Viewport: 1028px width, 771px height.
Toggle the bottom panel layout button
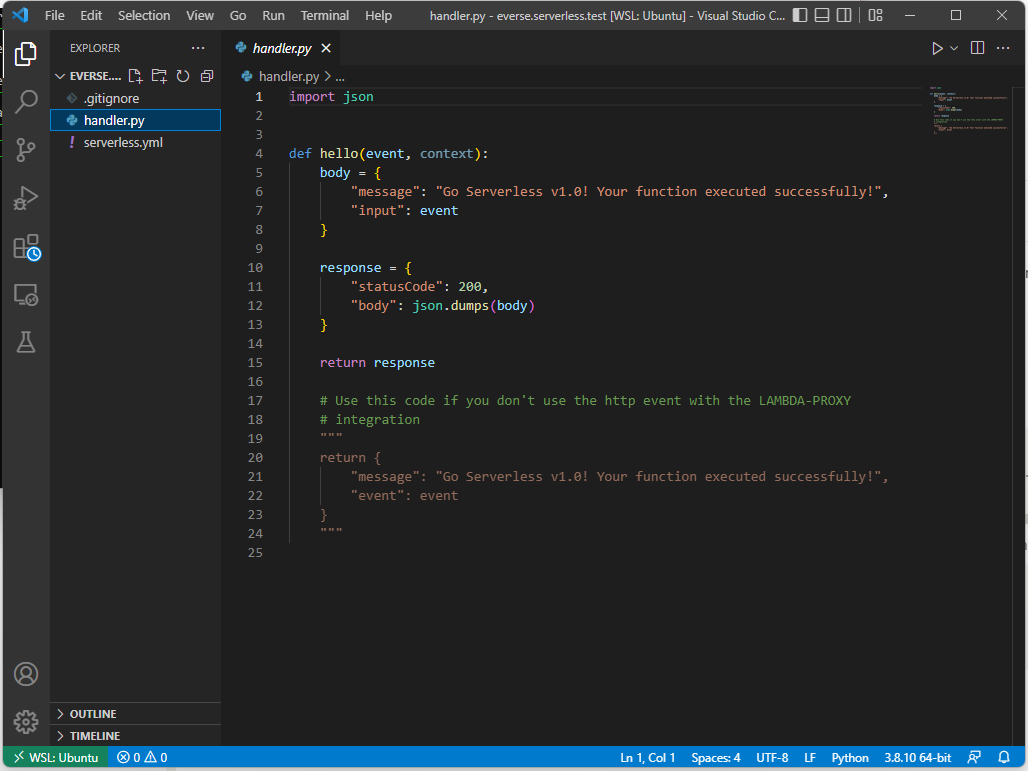tap(822, 15)
